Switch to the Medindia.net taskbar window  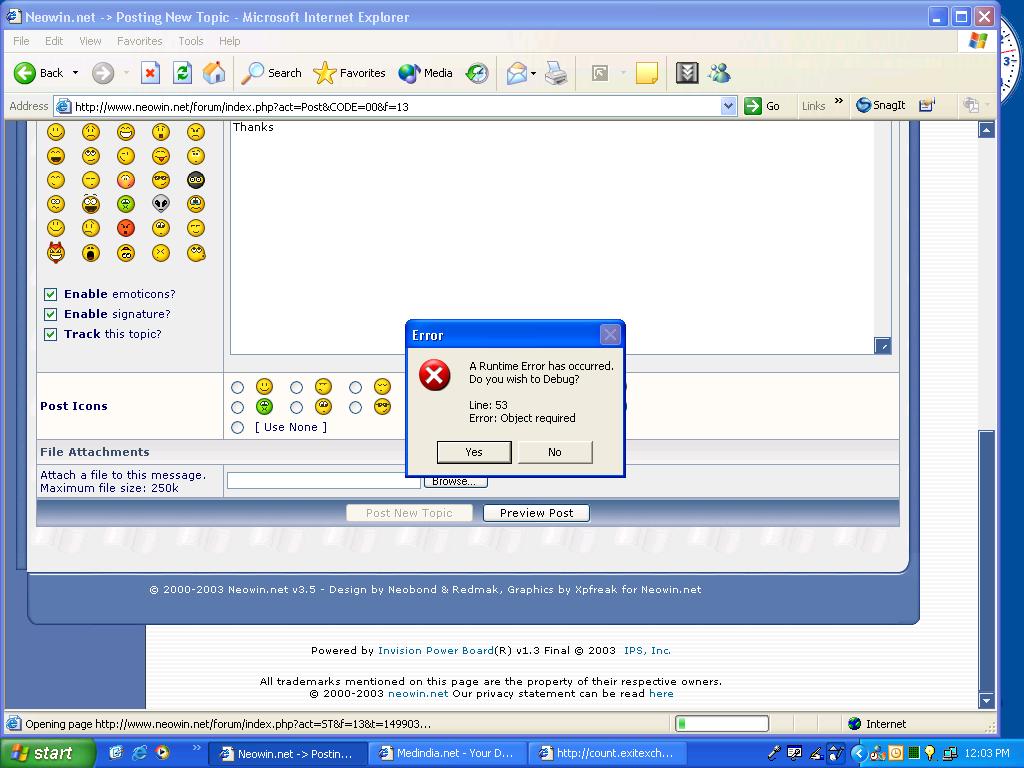pos(448,753)
